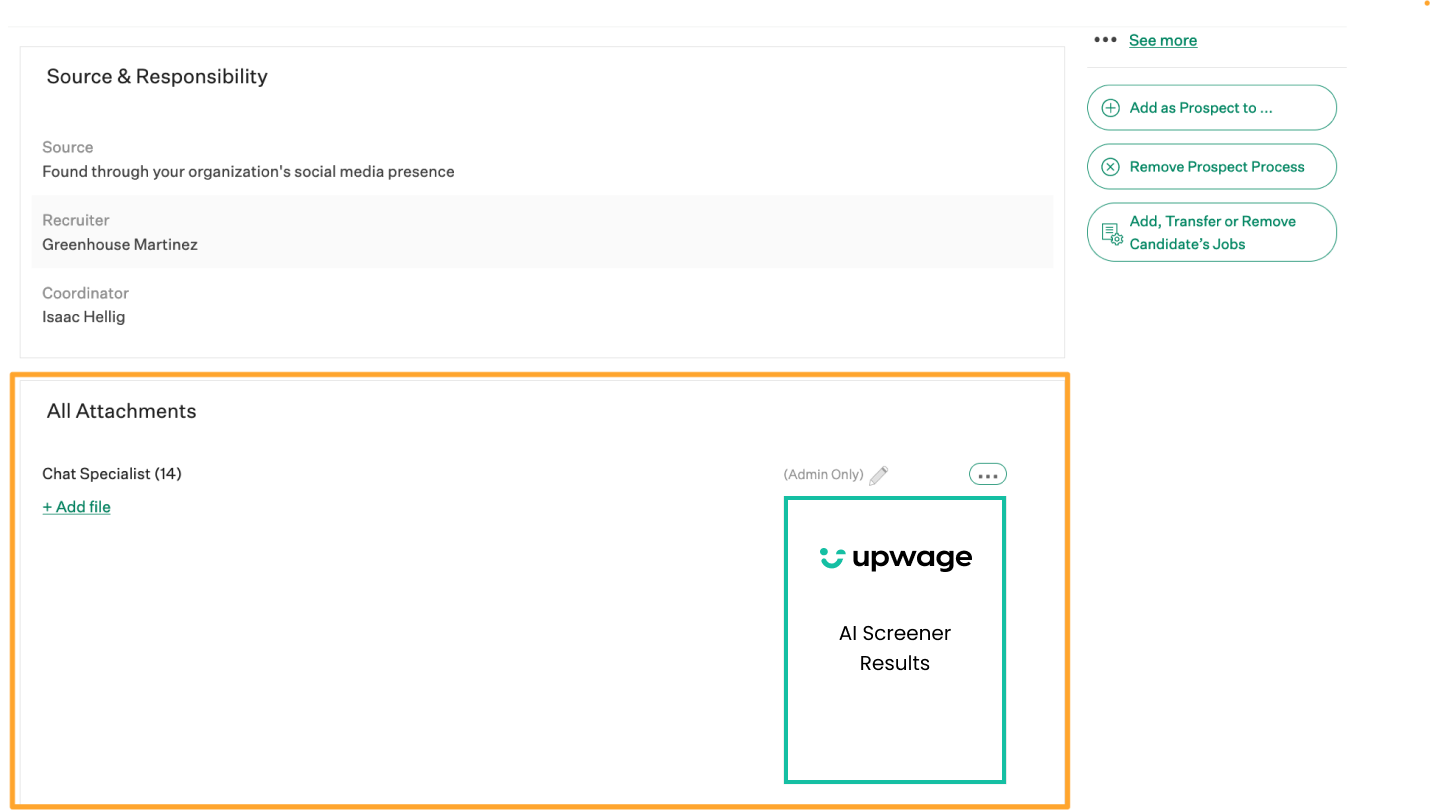Click the Add as Prospect to ... button

coord(1212,108)
